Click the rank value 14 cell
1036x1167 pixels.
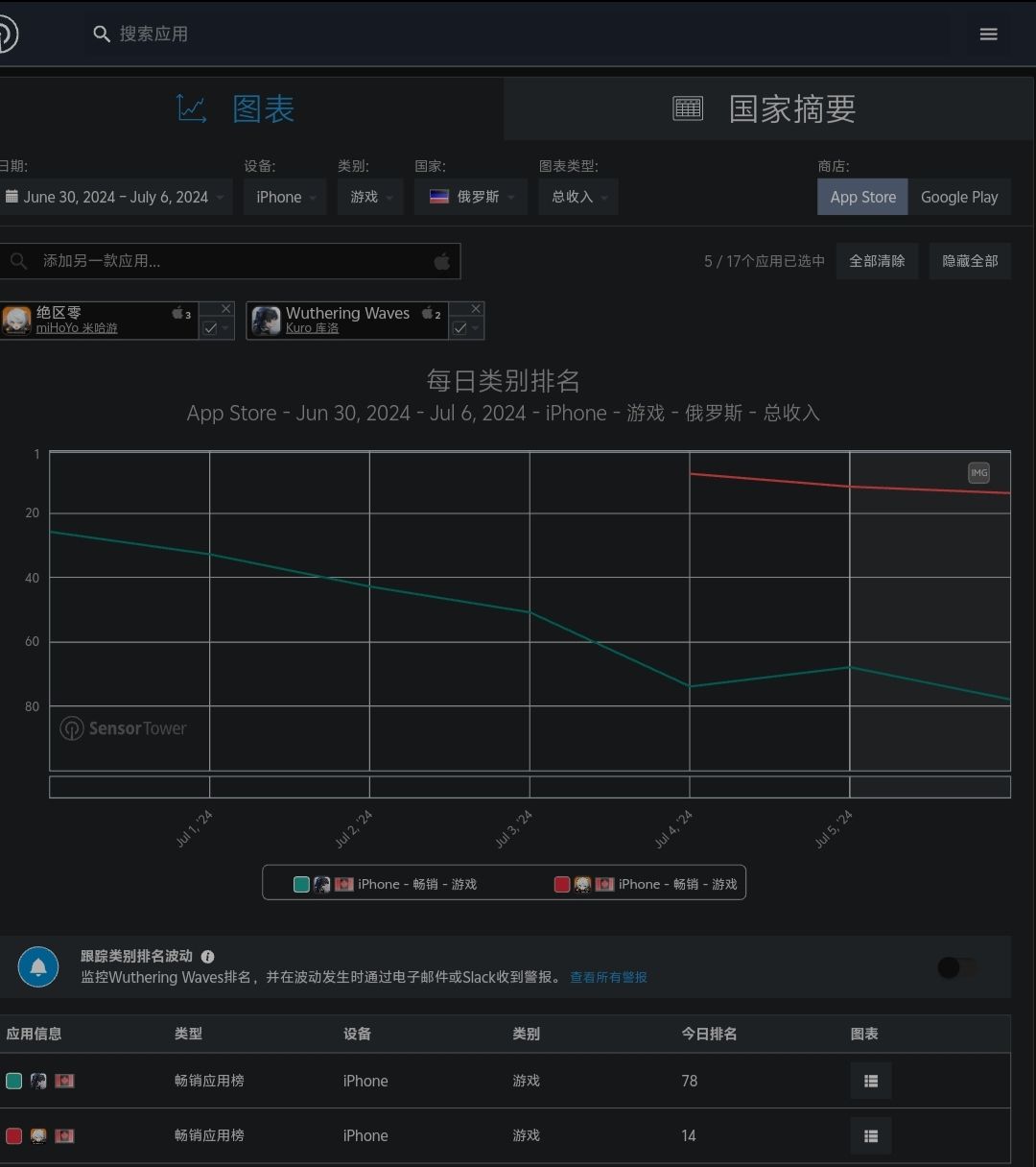[x=688, y=1135]
